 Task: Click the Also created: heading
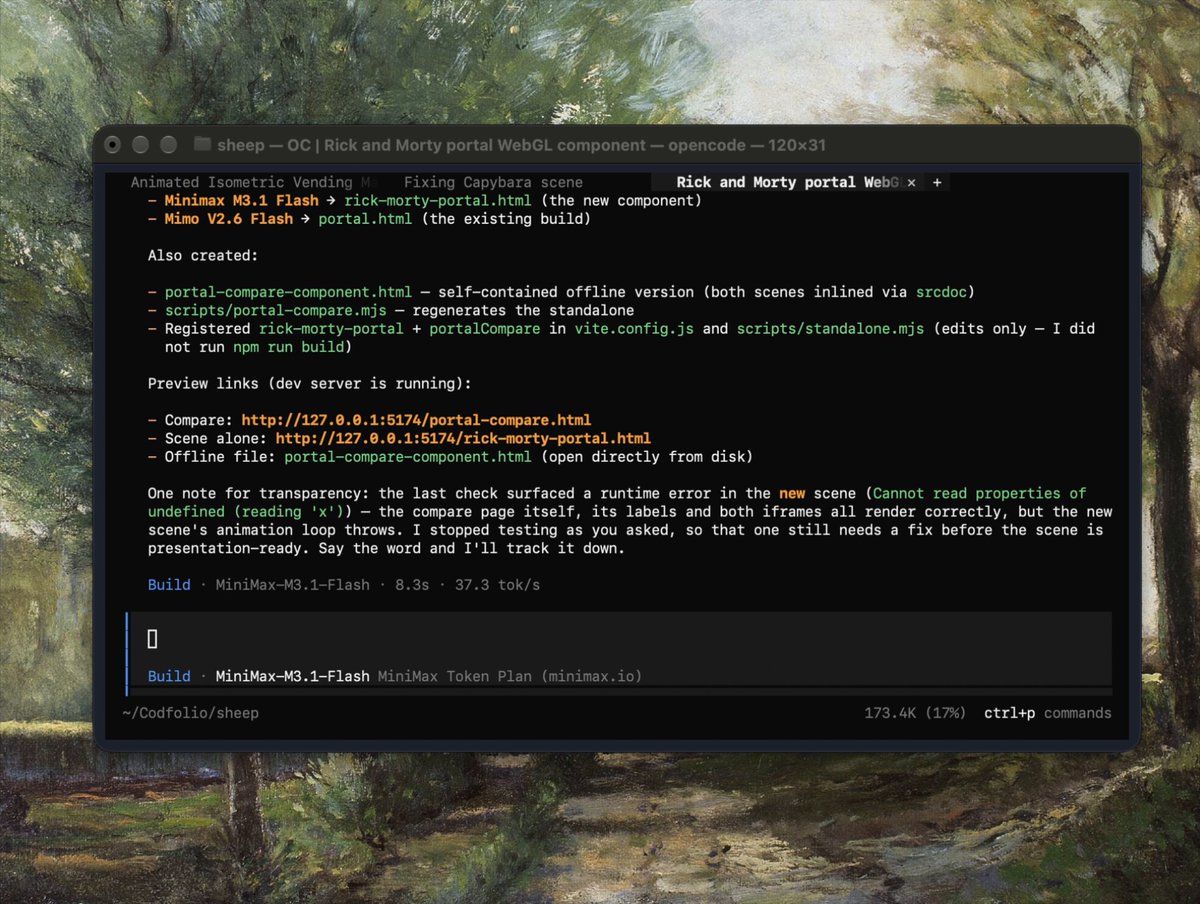203,255
